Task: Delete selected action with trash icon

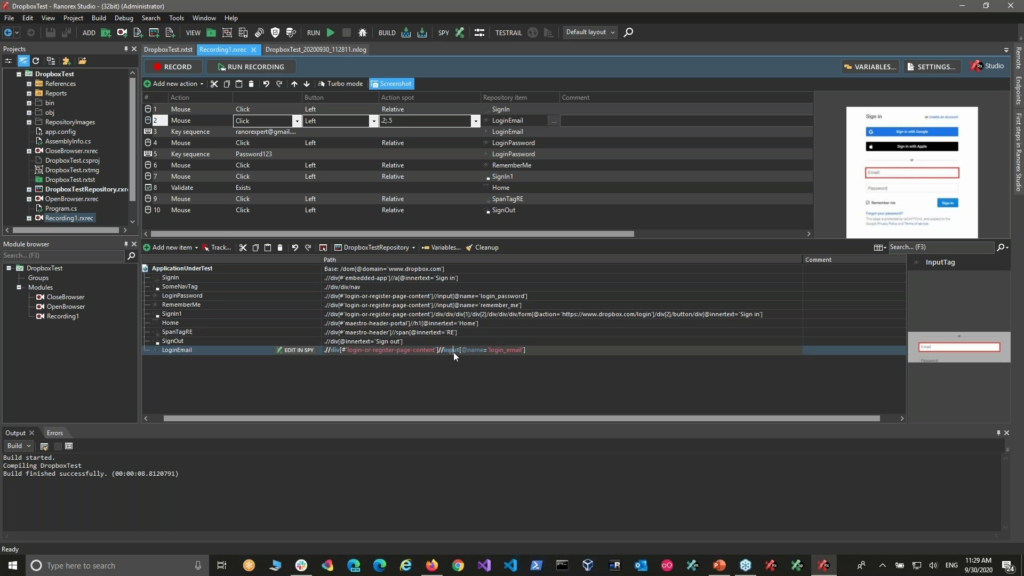Action: 251,84
